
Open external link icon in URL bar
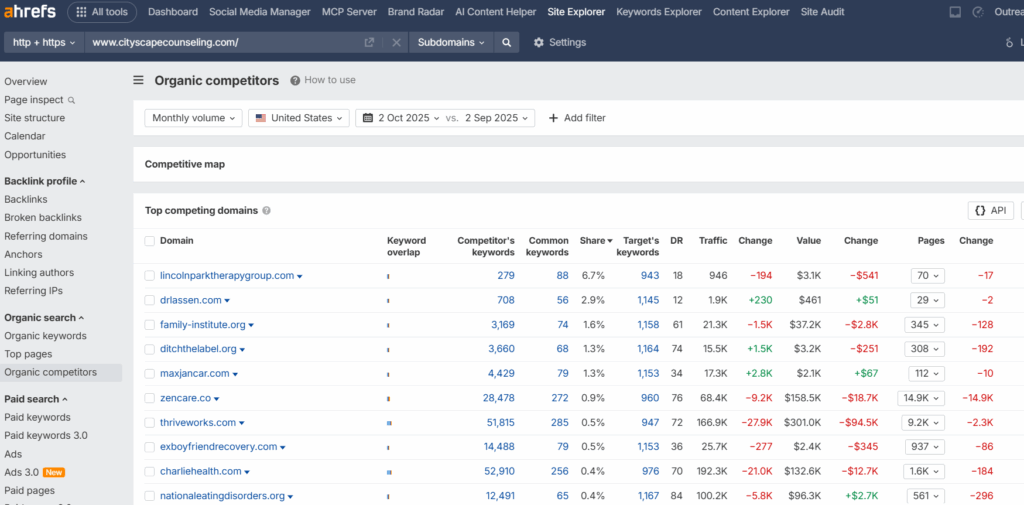(x=369, y=42)
